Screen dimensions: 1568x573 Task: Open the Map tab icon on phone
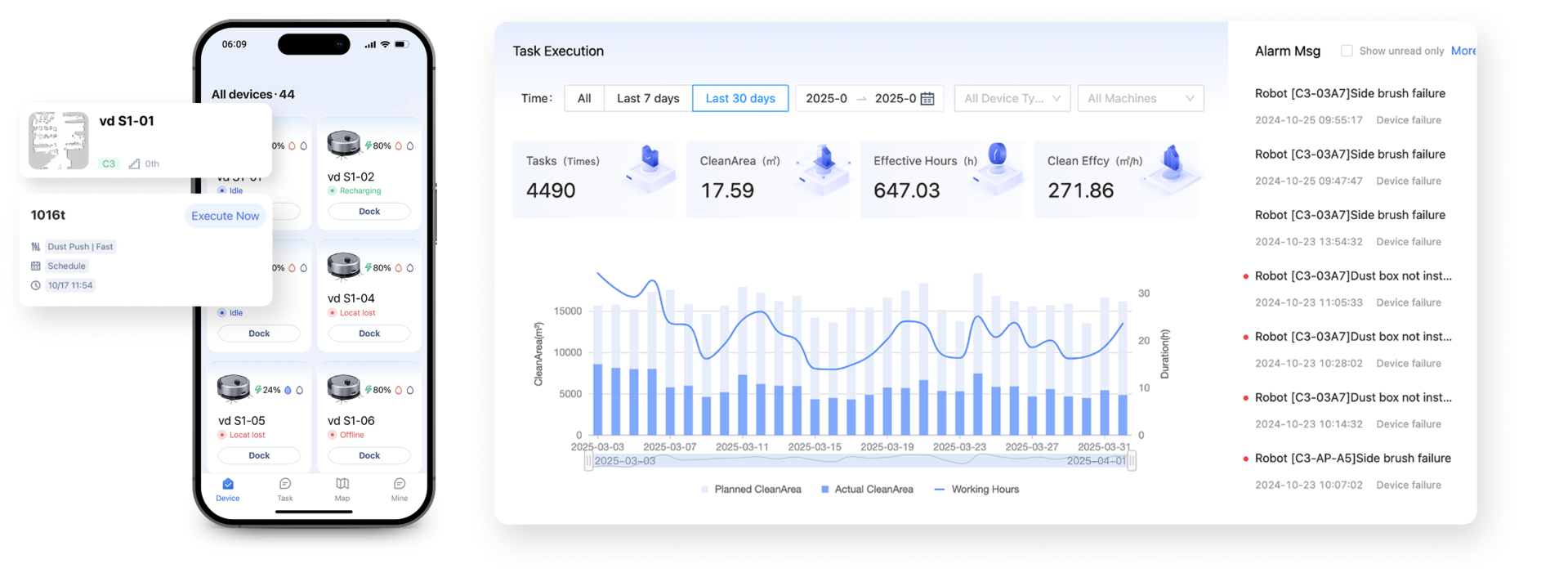click(342, 484)
